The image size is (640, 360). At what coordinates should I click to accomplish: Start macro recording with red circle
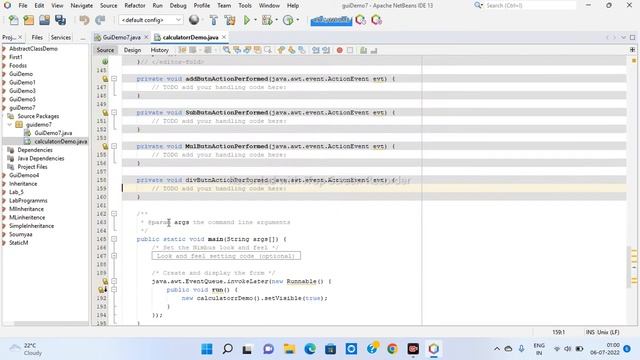340,50
